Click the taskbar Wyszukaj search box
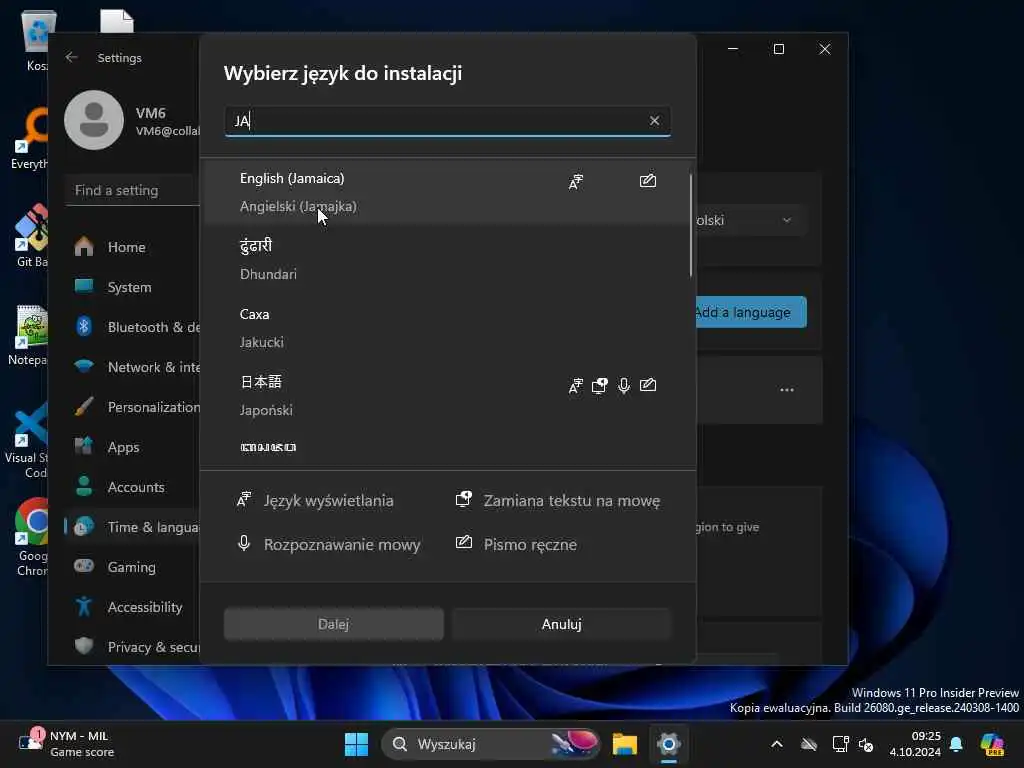This screenshot has height=768, width=1024. tap(491, 744)
